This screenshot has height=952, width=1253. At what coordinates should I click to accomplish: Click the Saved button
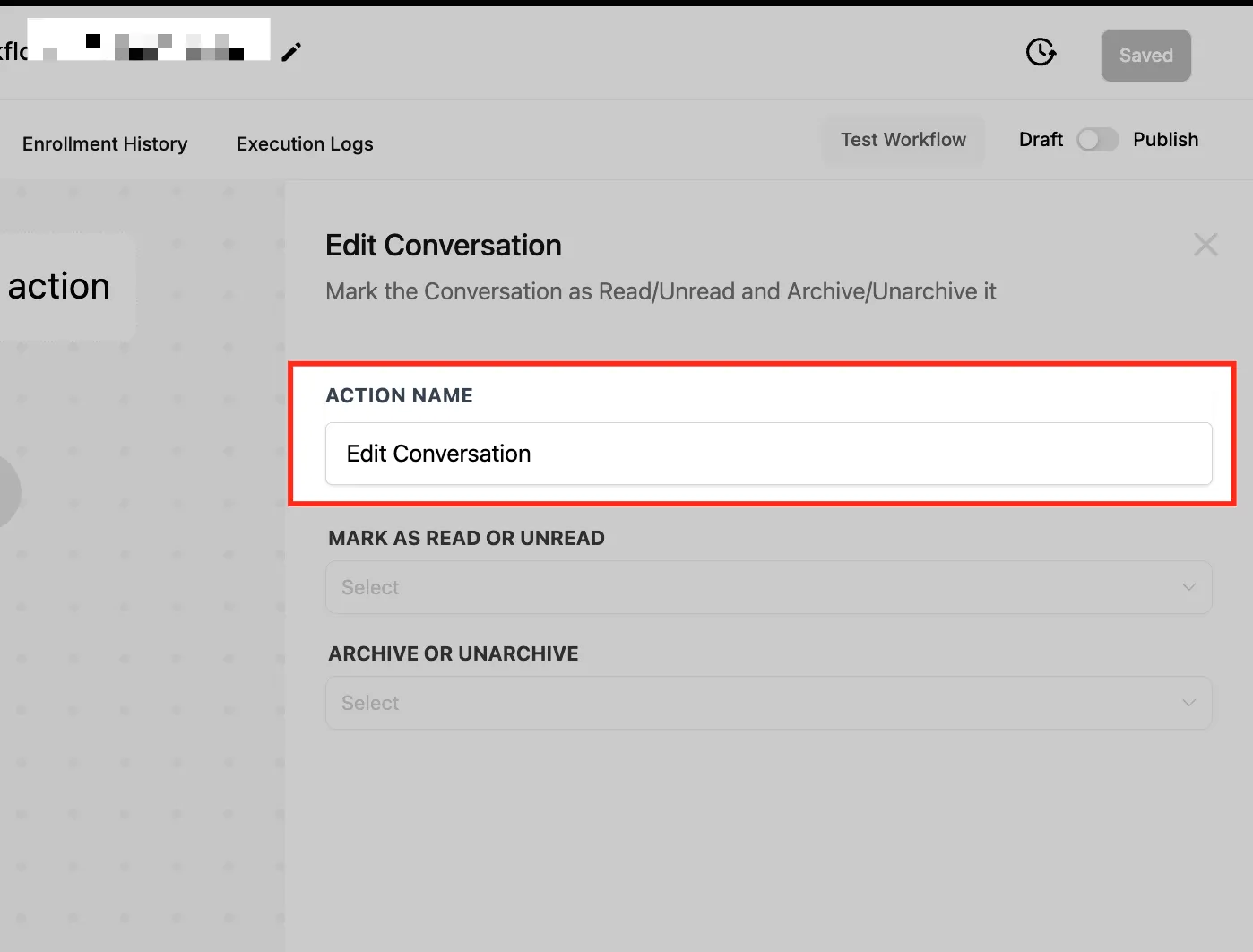(x=1145, y=56)
